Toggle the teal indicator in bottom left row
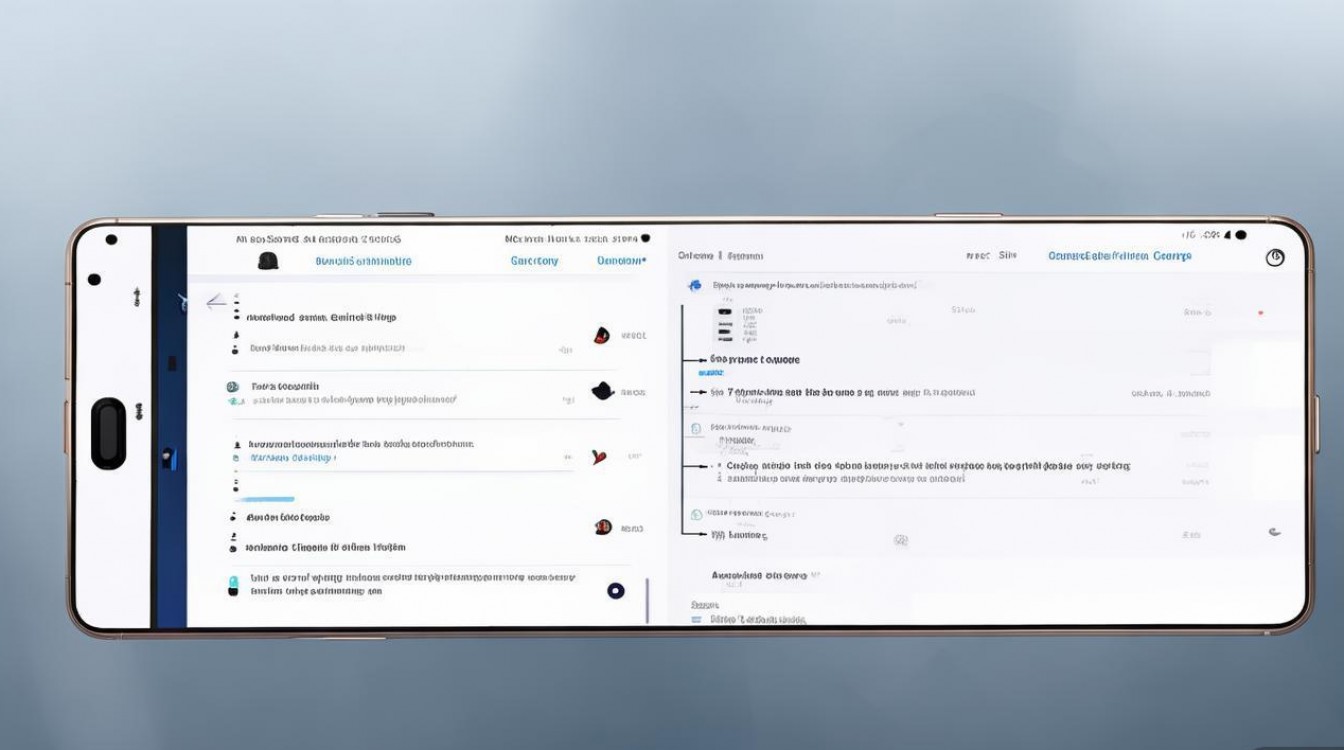 233,582
